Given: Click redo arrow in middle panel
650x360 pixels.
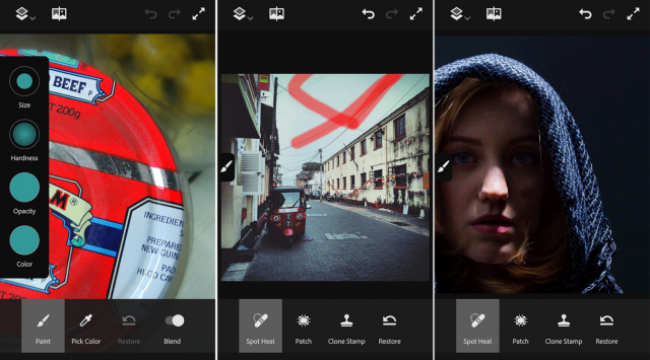Looking at the screenshot, I should 391,14.
